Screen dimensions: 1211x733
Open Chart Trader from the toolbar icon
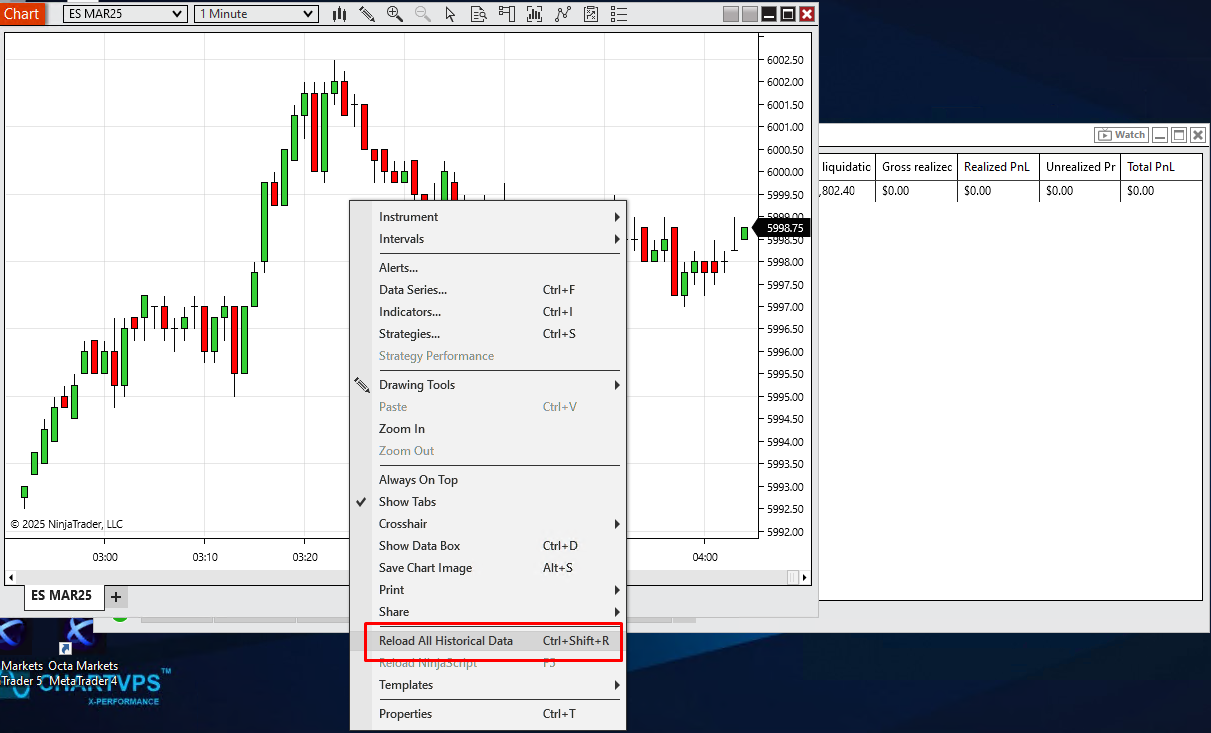click(507, 14)
